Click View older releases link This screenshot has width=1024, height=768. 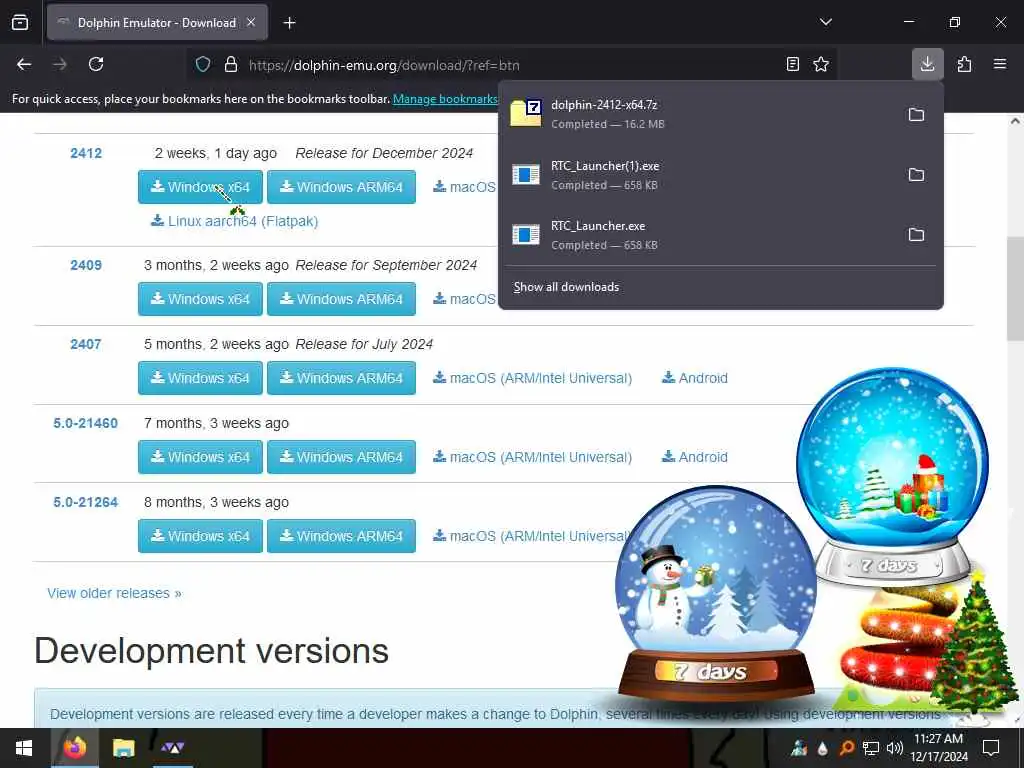pos(114,594)
